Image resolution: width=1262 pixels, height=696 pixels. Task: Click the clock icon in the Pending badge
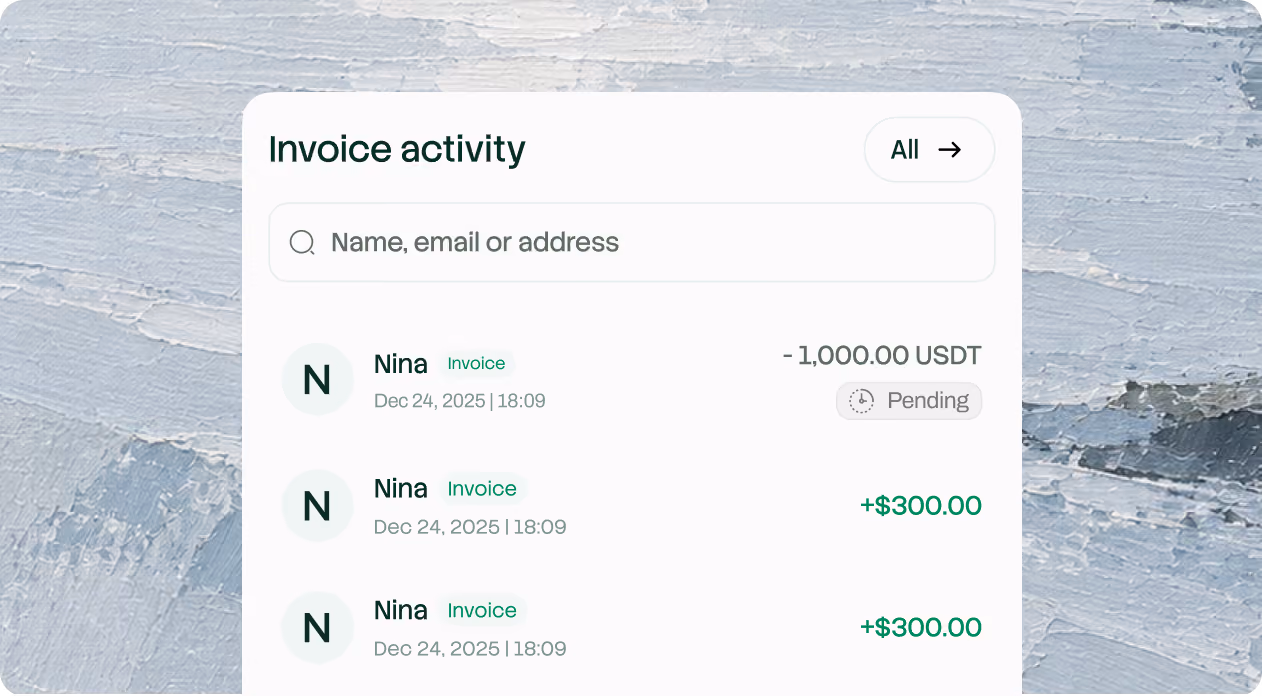[861, 401]
